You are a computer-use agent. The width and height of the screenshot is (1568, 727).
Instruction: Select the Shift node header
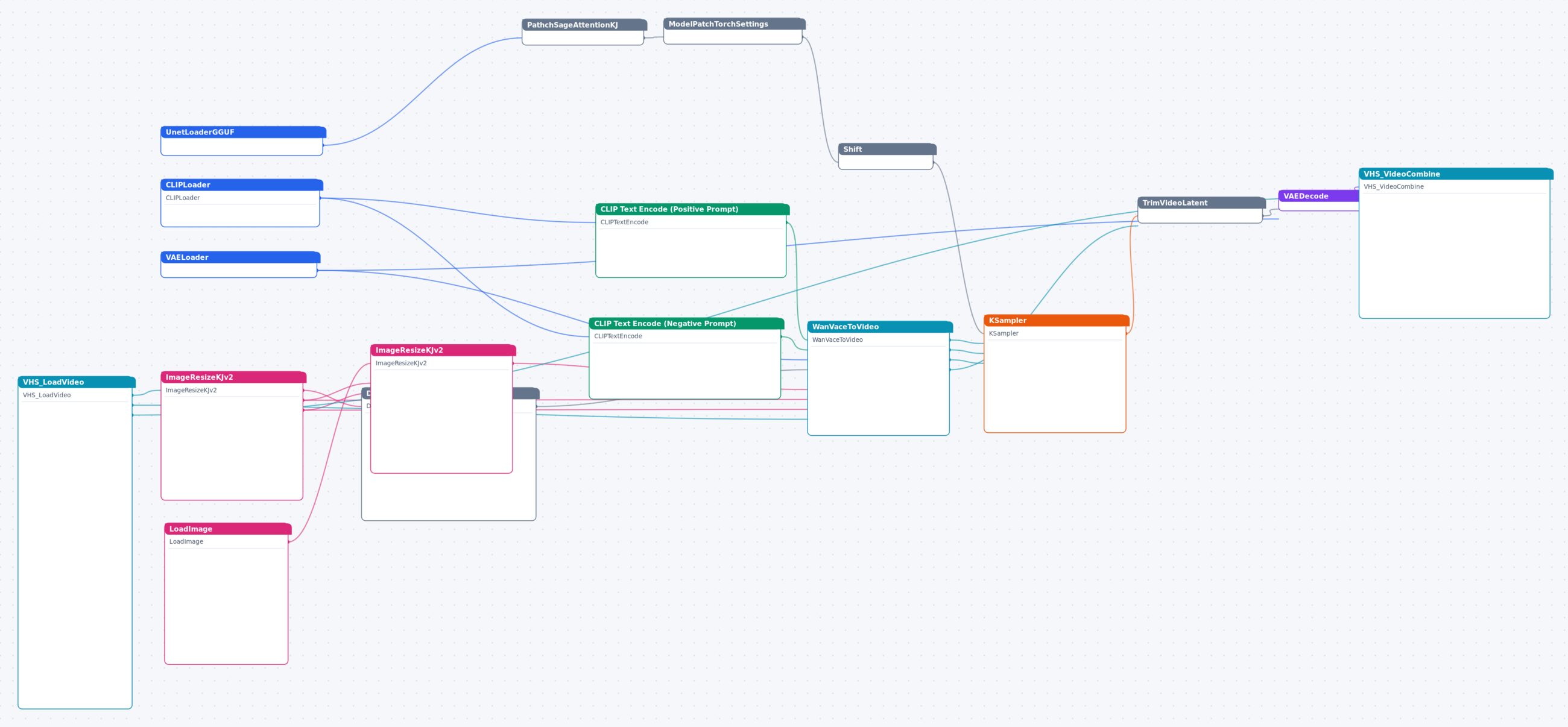pos(887,149)
